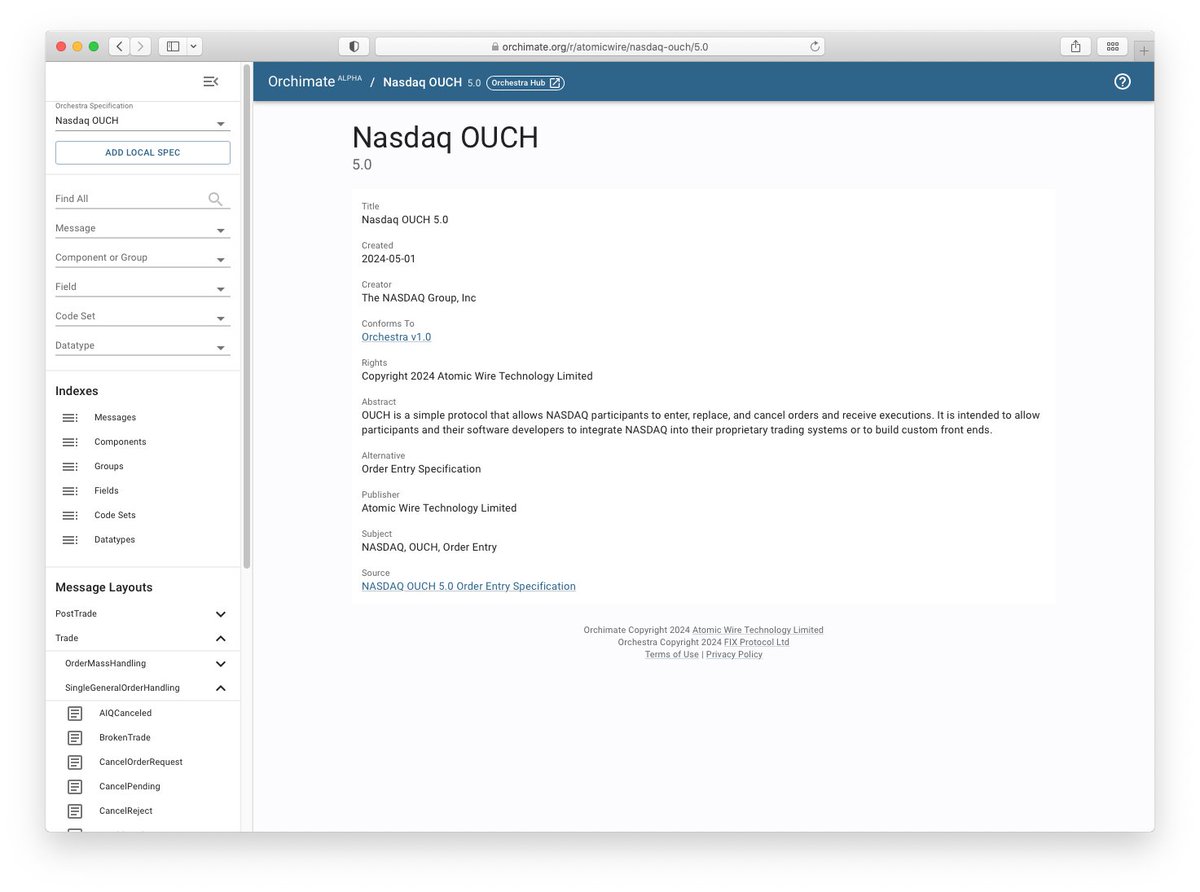Screen dimensions: 1200x892
Task: Click the document icon beside CancelPending
Action: tap(75, 787)
